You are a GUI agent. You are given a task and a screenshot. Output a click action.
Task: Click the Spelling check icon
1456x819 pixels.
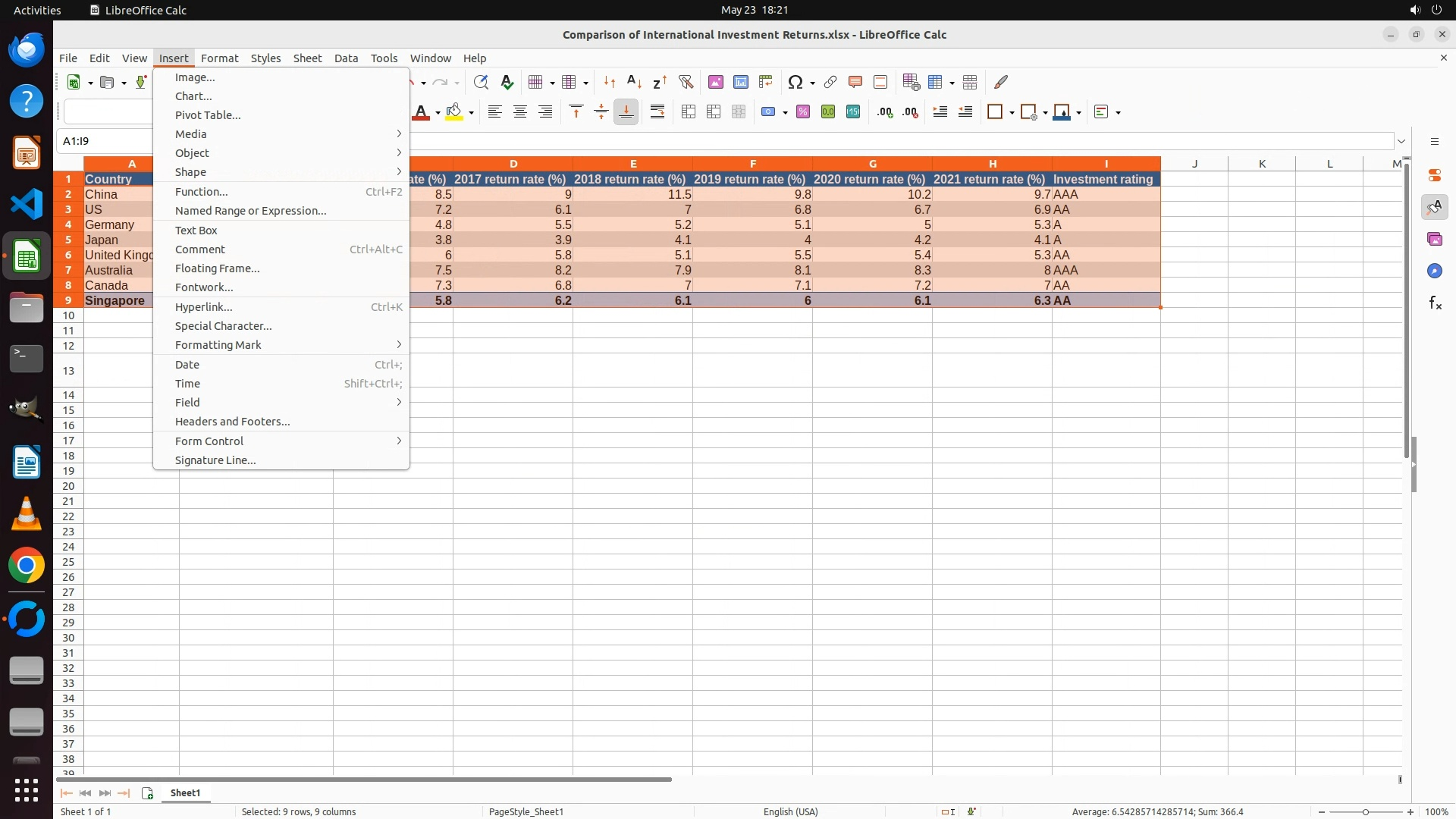click(x=507, y=82)
